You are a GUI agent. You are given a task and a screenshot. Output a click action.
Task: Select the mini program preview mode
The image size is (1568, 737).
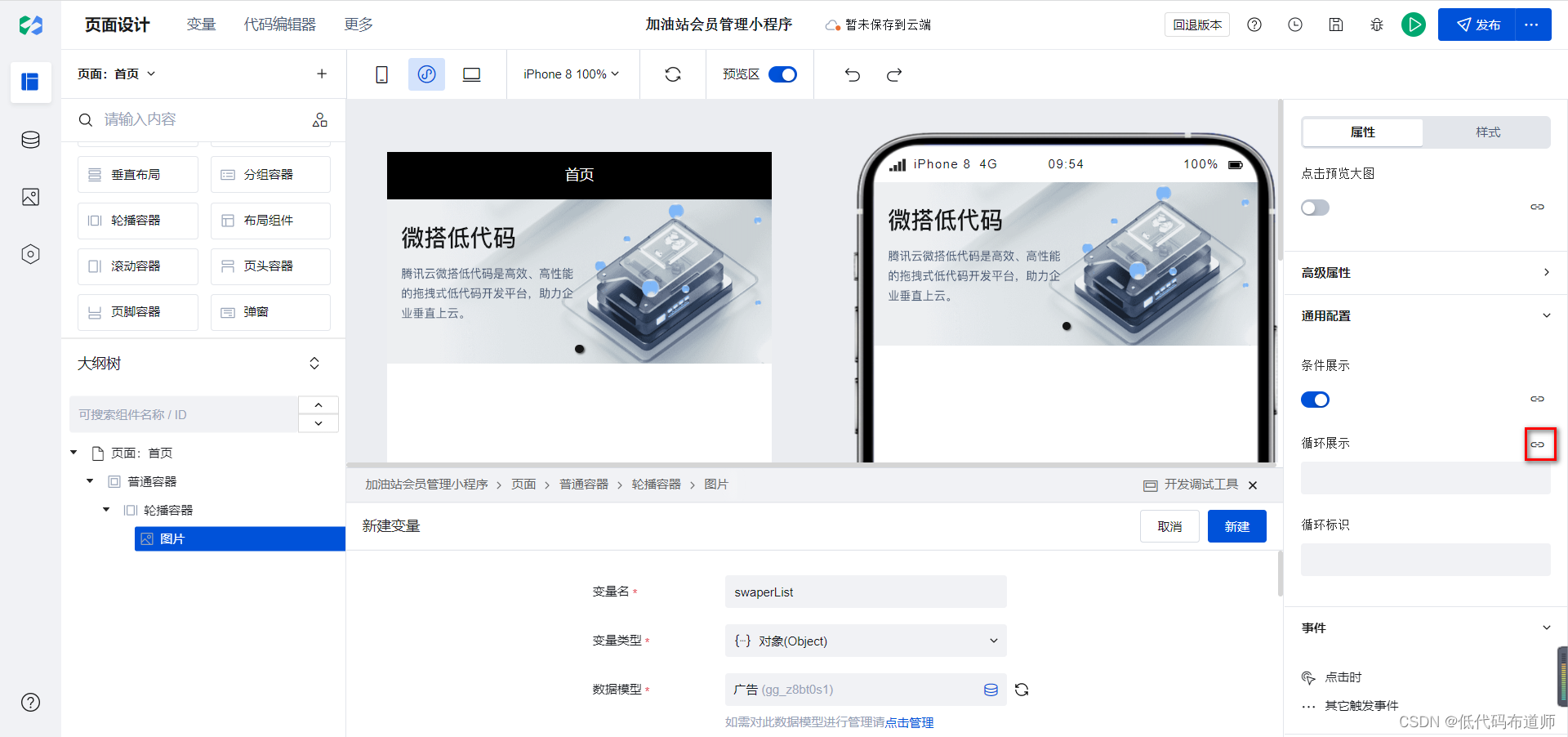tap(426, 74)
